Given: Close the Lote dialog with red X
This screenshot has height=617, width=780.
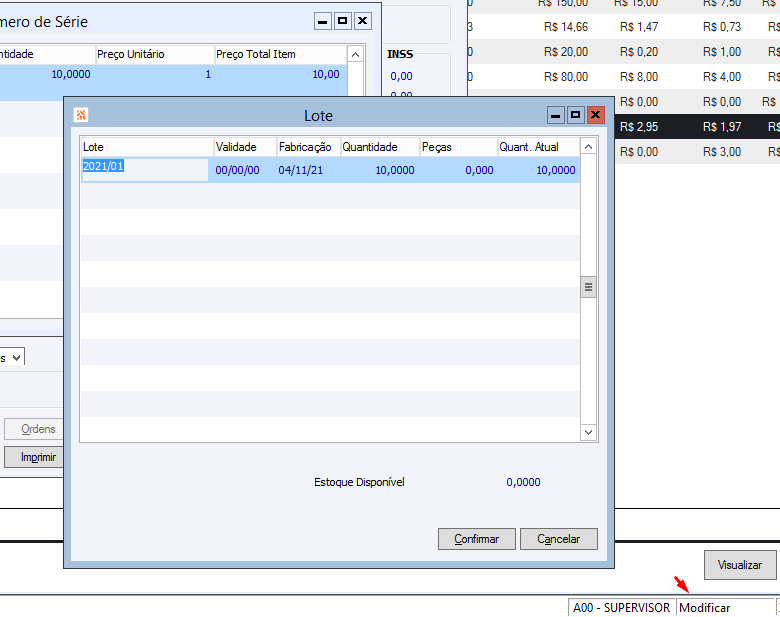Looking at the screenshot, I should pos(595,115).
